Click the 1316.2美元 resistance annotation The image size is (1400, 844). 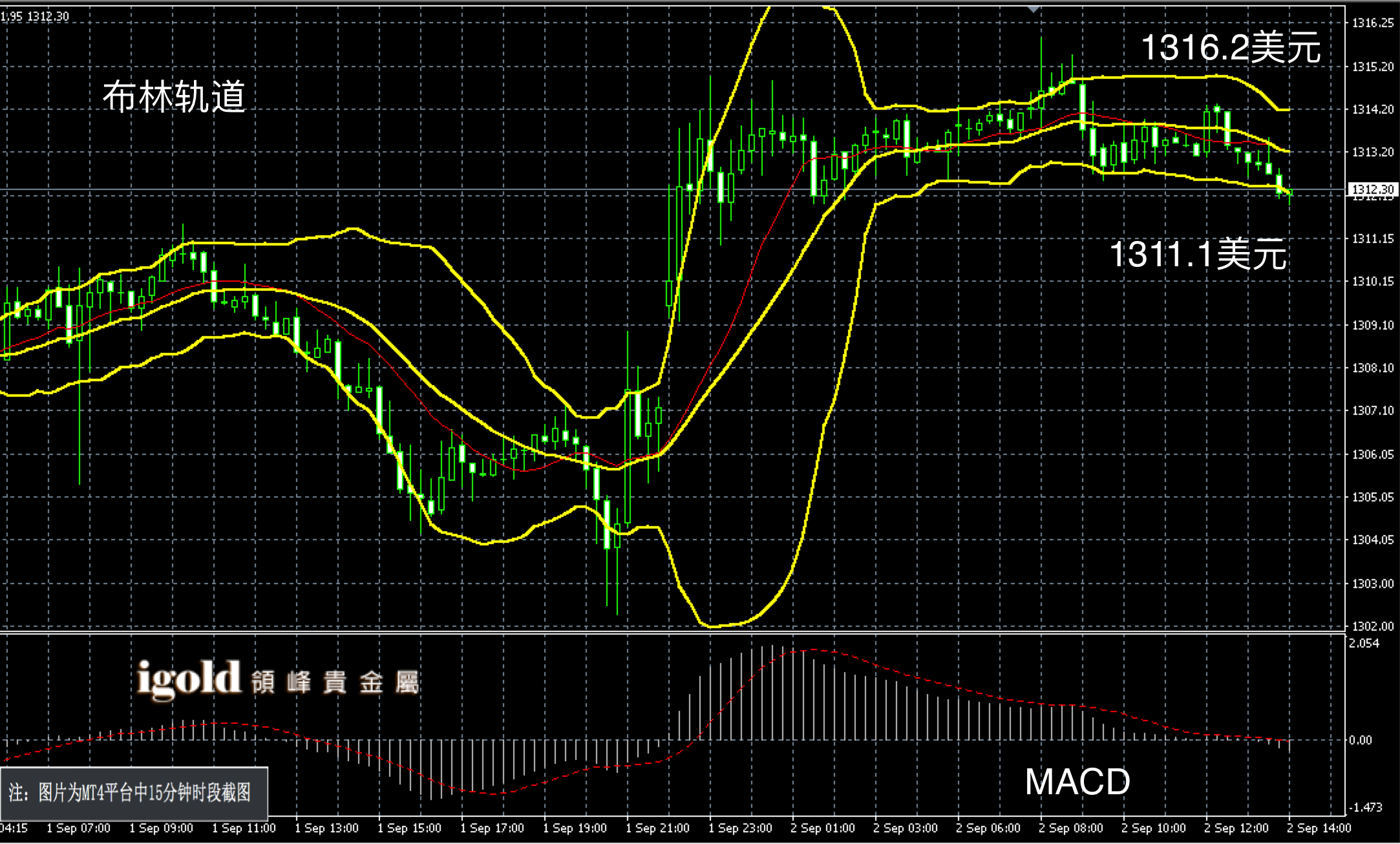1231,47
